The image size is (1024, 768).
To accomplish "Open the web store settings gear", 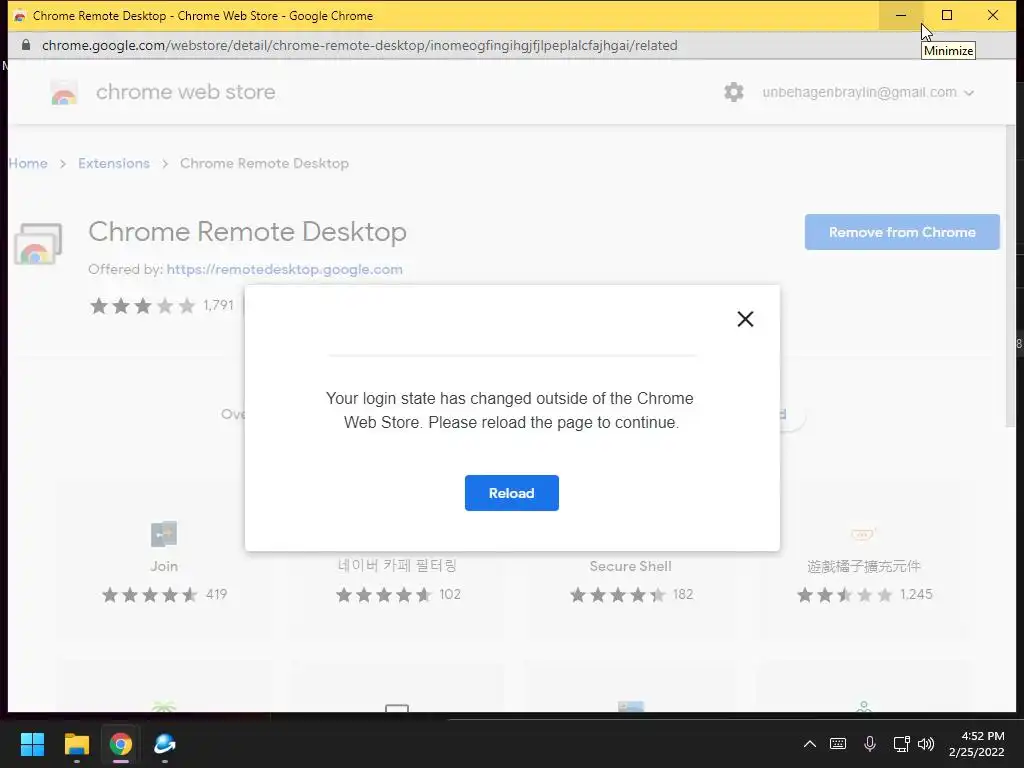I will coord(734,92).
